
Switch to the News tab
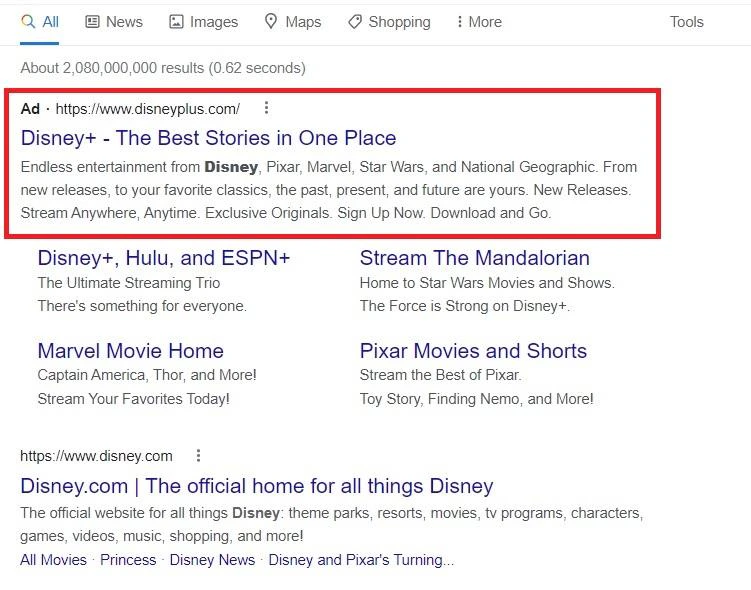114,22
